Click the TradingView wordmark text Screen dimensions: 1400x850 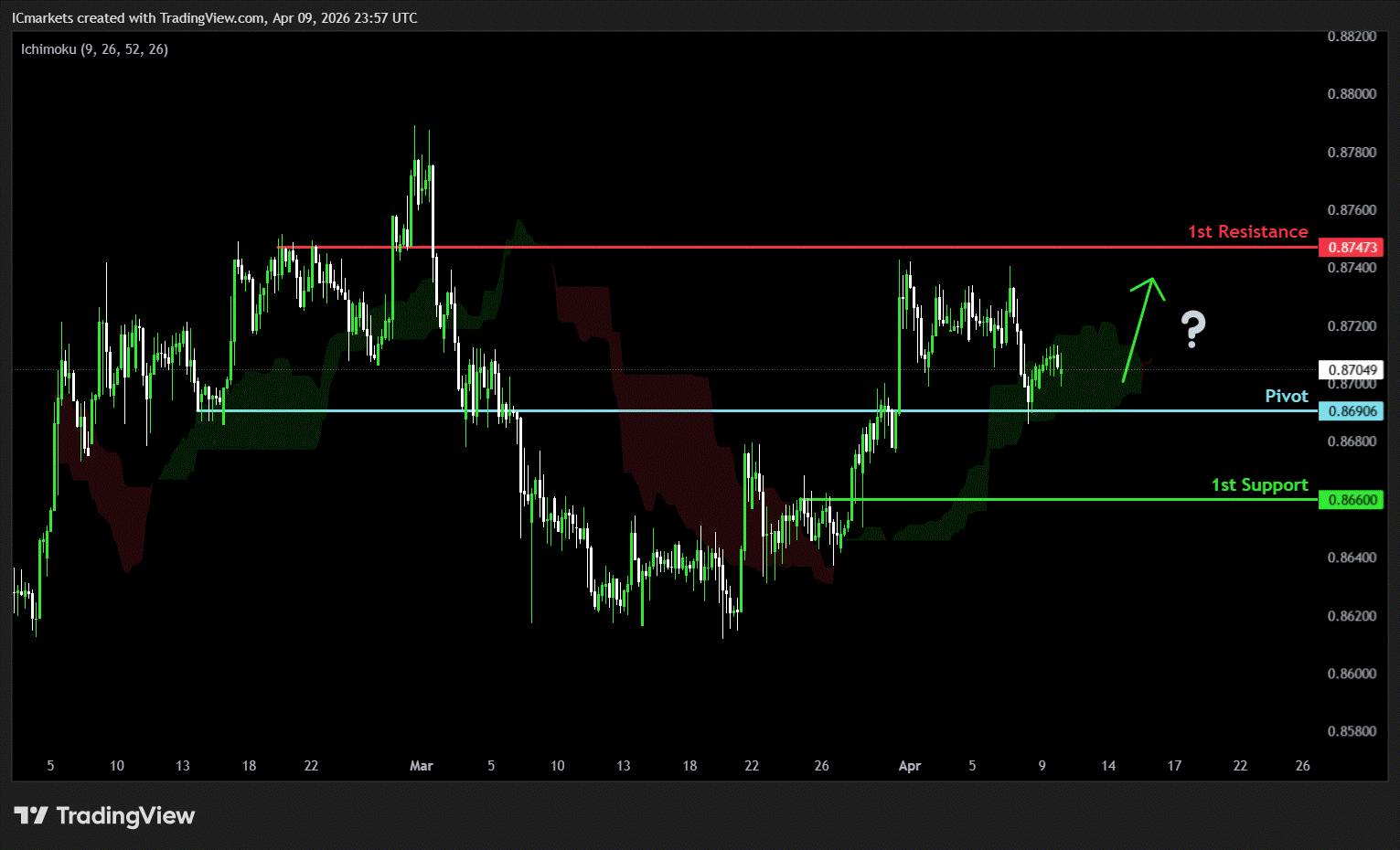(x=125, y=815)
